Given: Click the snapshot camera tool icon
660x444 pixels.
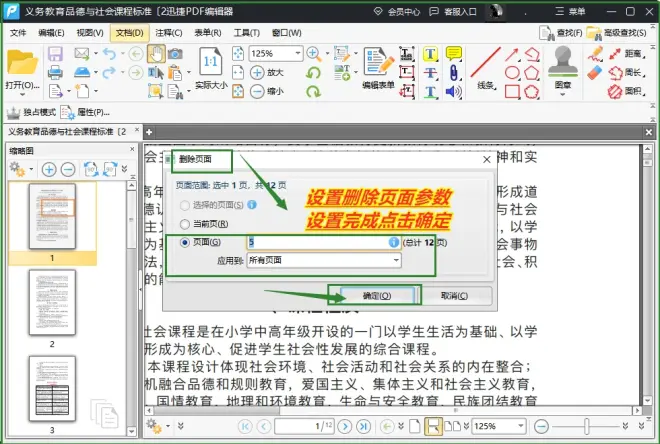Looking at the screenshot, I should (175, 54).
